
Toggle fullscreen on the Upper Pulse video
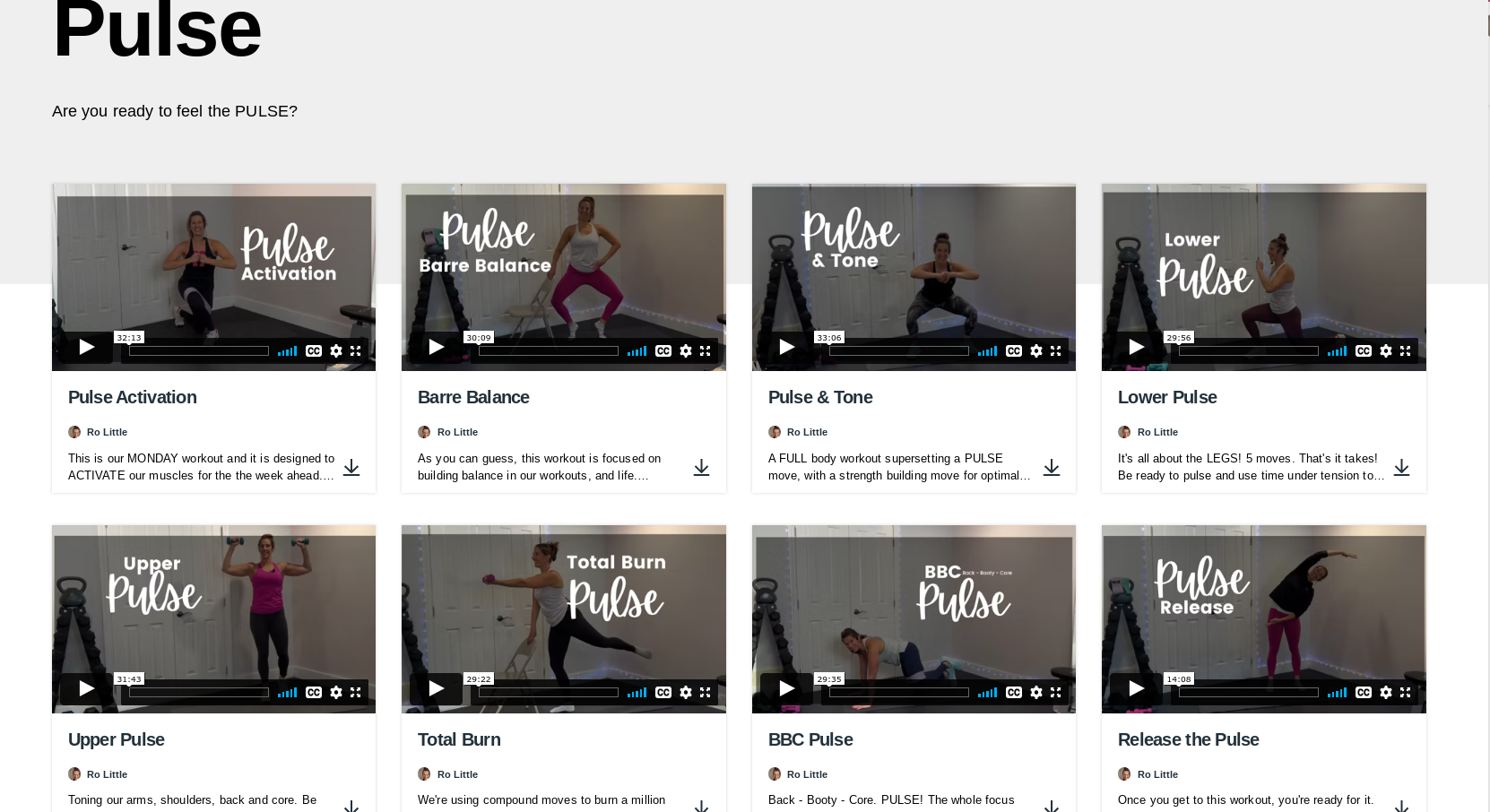tap(356, 692)
